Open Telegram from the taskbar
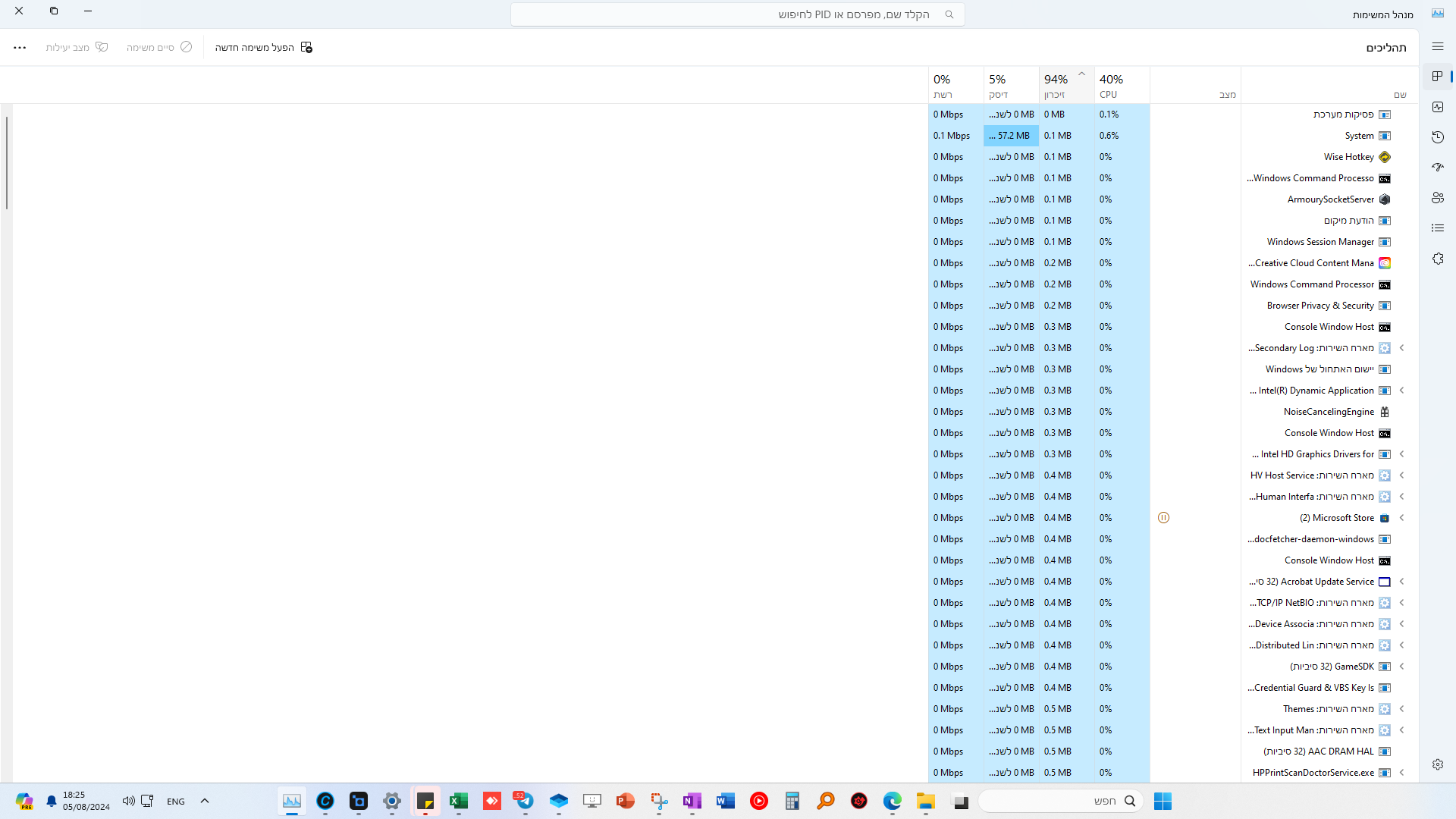 [x=525, y=801]
